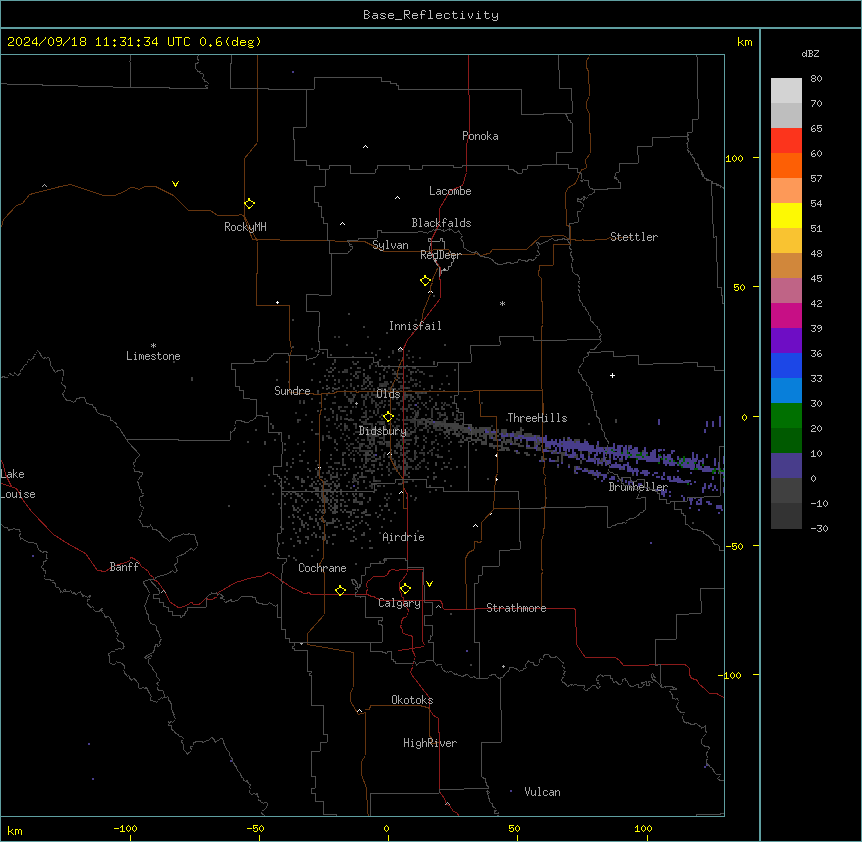Click the Ponoka city label

click(x=480, y=136)
